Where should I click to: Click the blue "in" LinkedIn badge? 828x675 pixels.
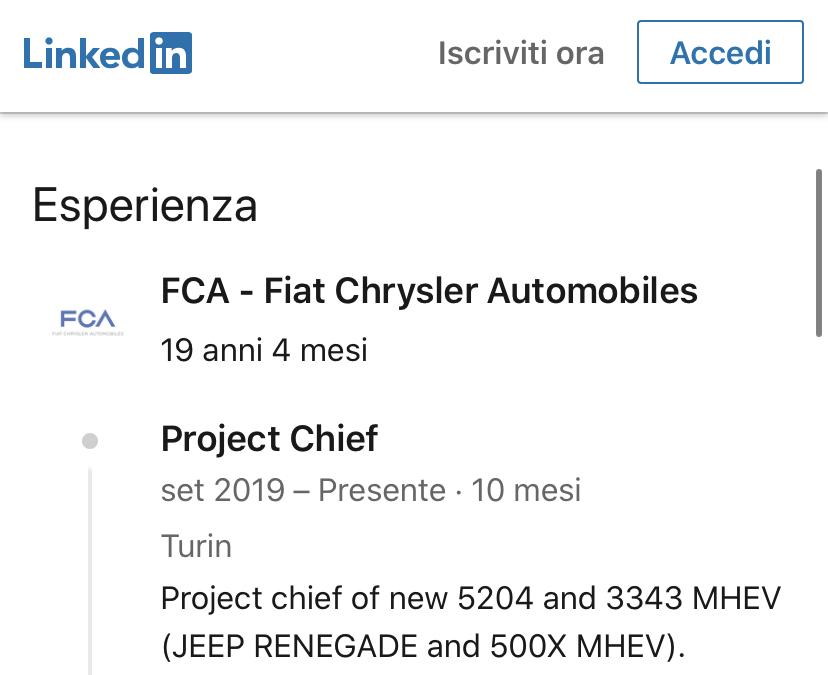point(171,53)
